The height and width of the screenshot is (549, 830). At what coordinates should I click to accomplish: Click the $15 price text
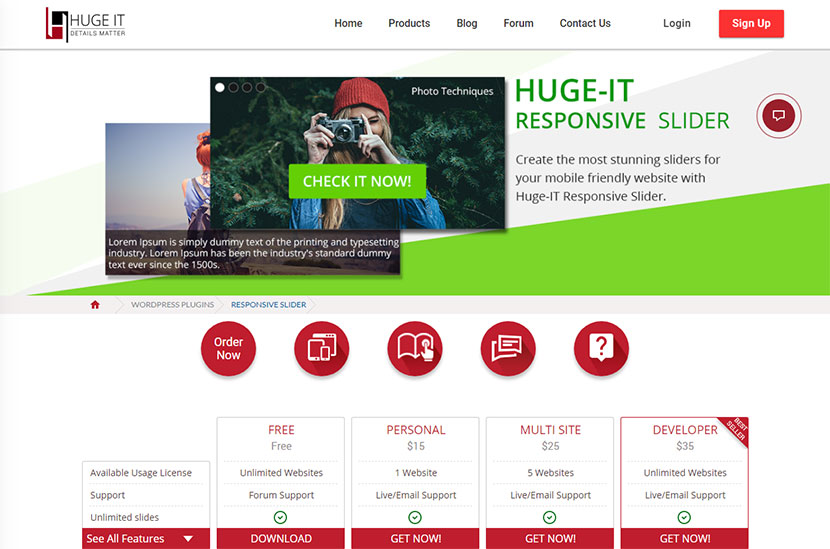416,446
